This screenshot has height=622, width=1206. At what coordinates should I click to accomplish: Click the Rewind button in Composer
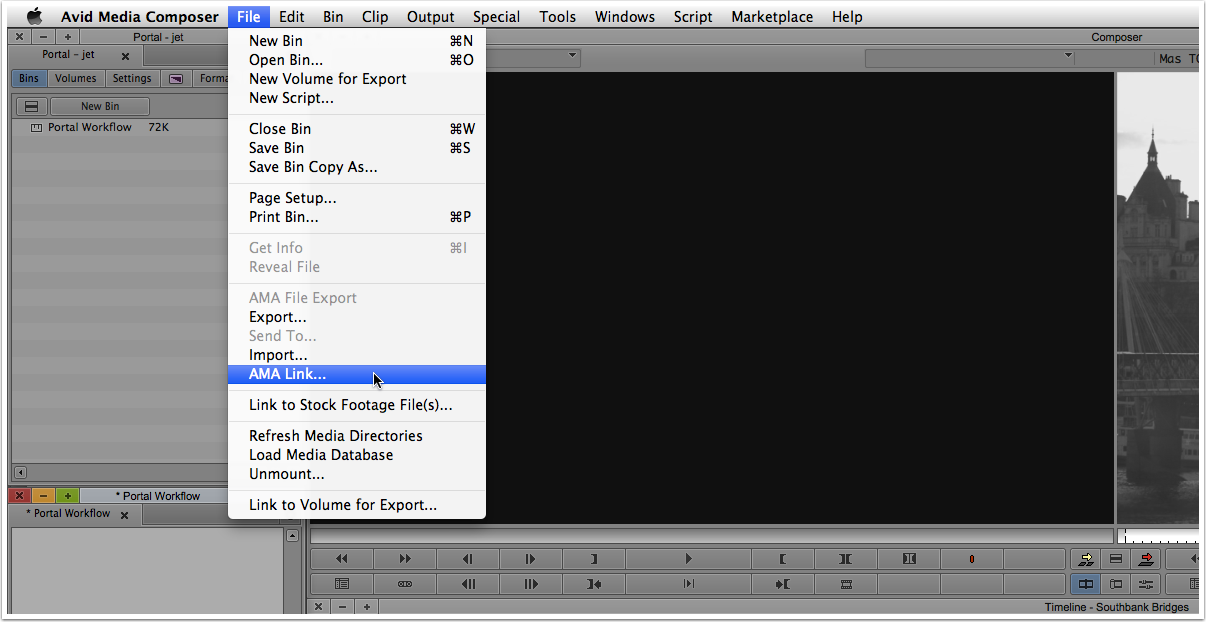pyautogui.click(x=342, y=559)
